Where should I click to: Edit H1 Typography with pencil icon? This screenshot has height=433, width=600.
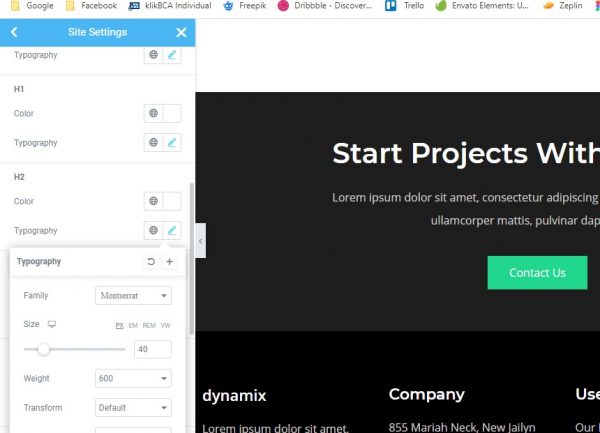(172, 143)
